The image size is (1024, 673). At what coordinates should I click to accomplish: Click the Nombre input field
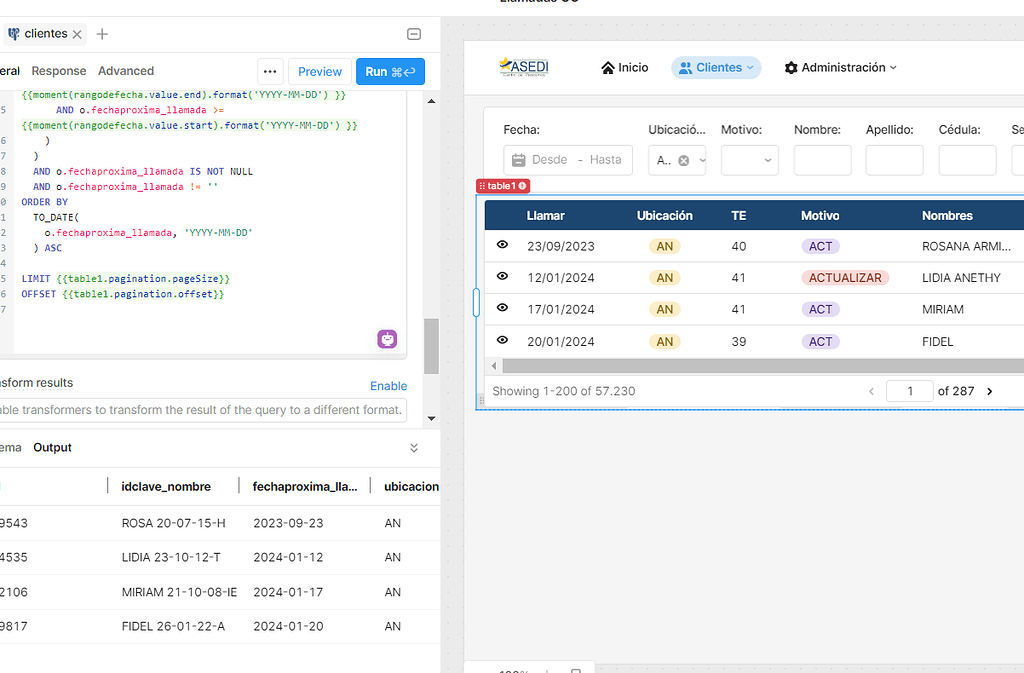(822, 161)
